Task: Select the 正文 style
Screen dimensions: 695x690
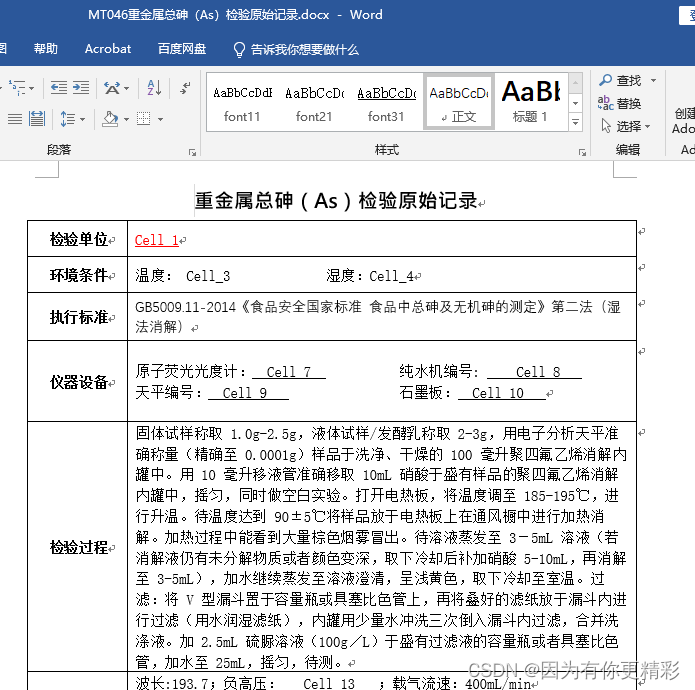Action: point(459,103)
